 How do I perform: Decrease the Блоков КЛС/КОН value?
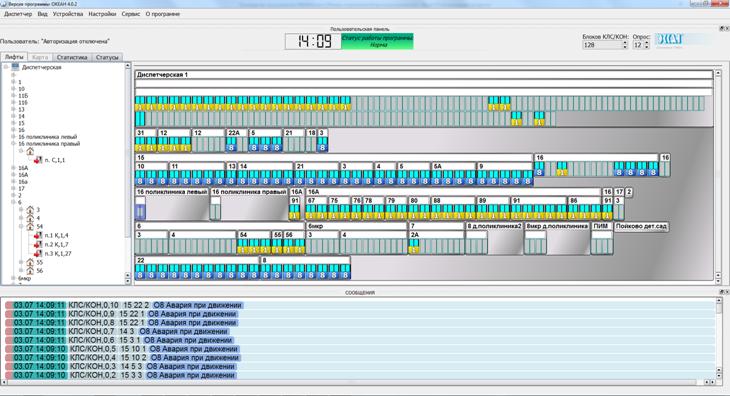(625, 47)
